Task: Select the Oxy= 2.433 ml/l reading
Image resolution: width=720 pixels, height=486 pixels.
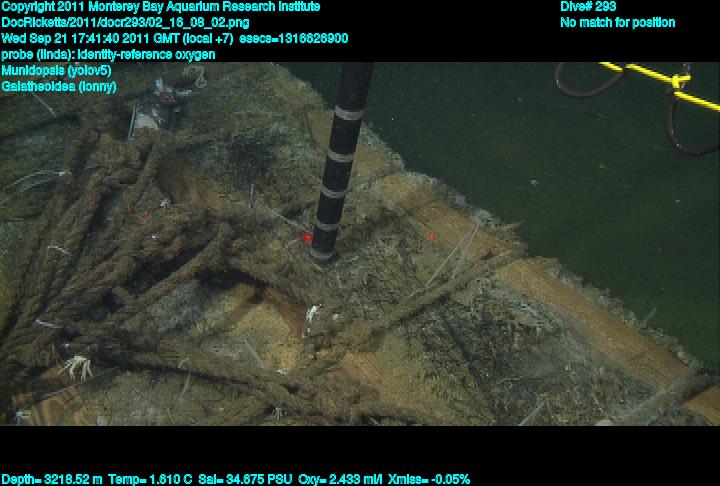Action: (340, 480)
